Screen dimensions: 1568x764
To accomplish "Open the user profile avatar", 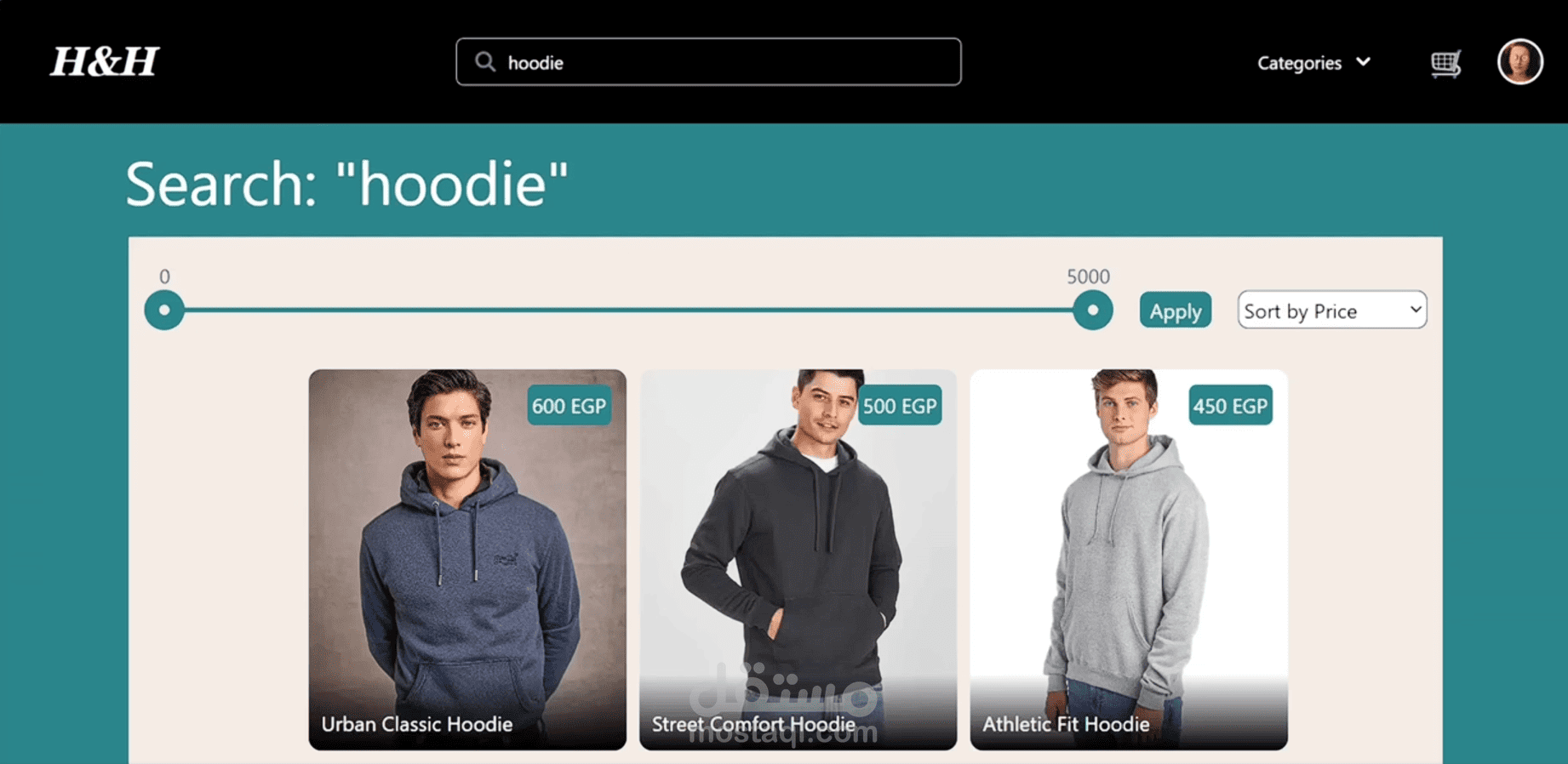I will pyautogui.click(x=1519, y=62).
